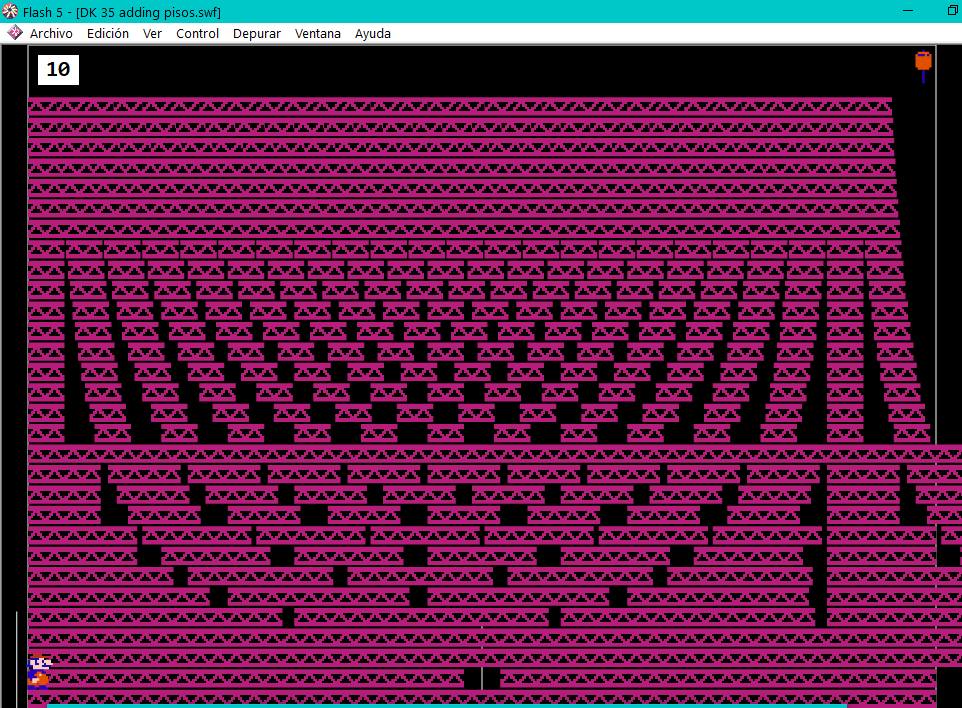962x708 pixels.
Task: Click the Flash document icon beside Archivo
Action: [15, 33]
